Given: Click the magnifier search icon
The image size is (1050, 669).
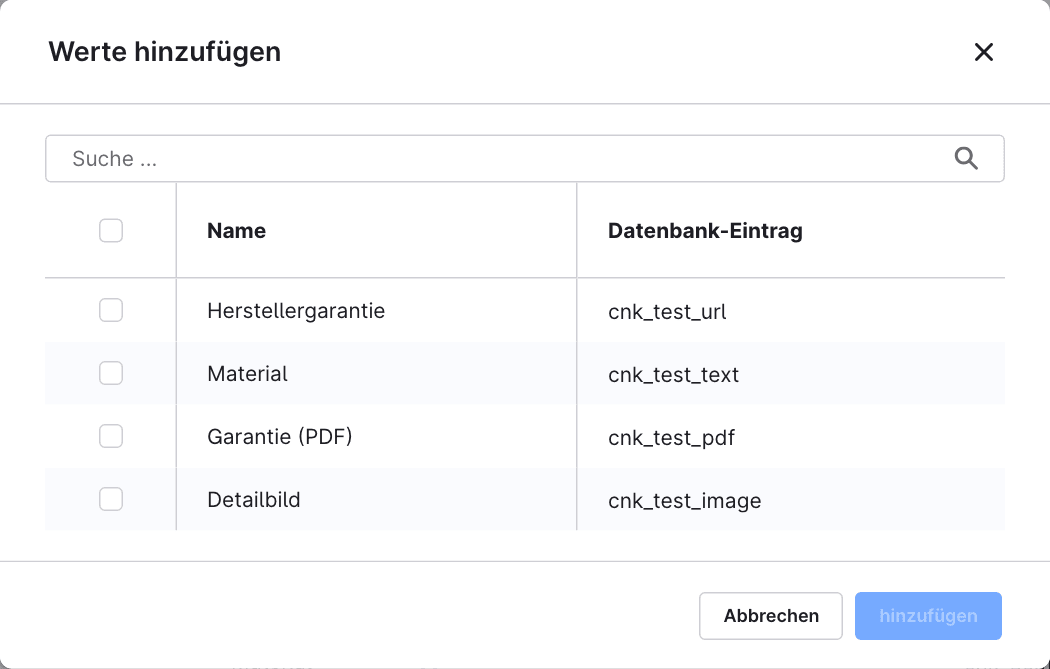Looking at the screenshot, I should pyautogui.click(x=966, y=159).
